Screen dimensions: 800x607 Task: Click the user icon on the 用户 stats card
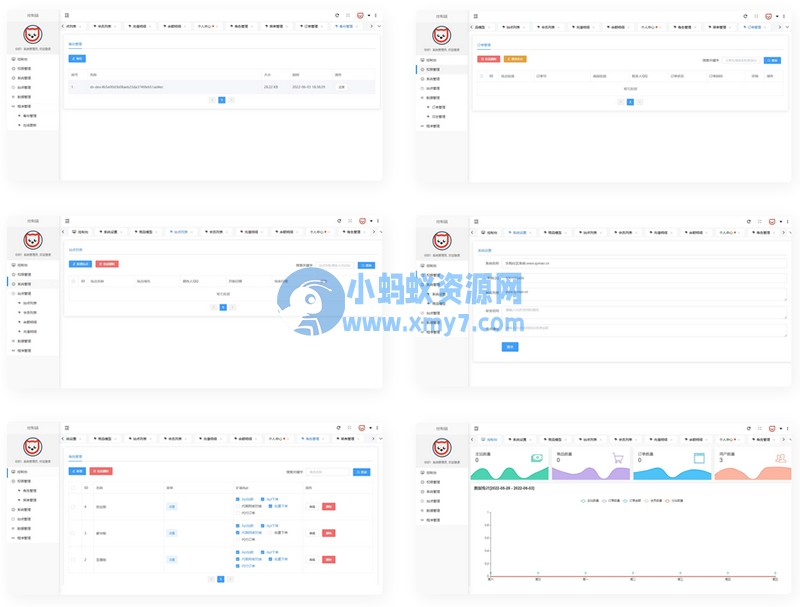781,456
